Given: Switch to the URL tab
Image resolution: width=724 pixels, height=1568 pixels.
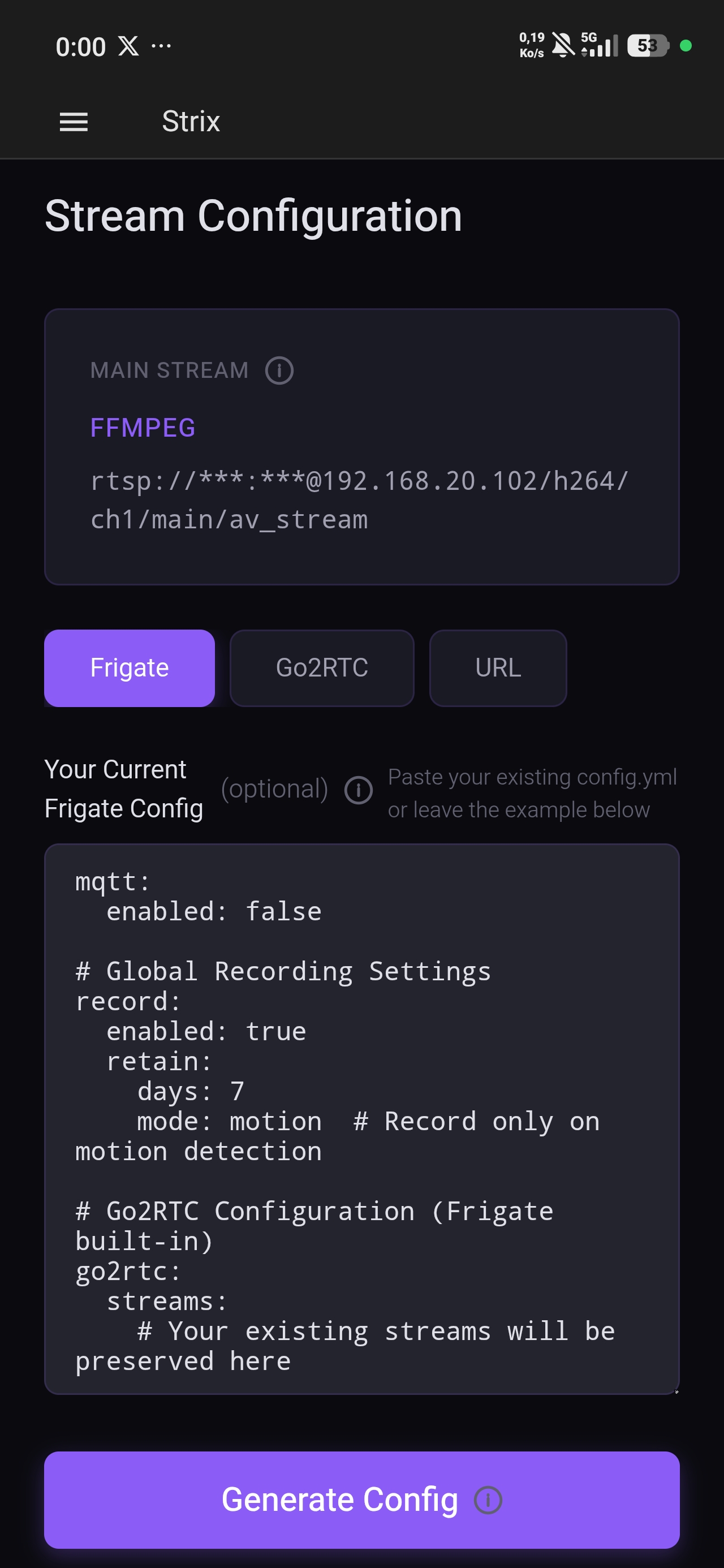Looking at the screenshot, I should click(x=498, y=667).
